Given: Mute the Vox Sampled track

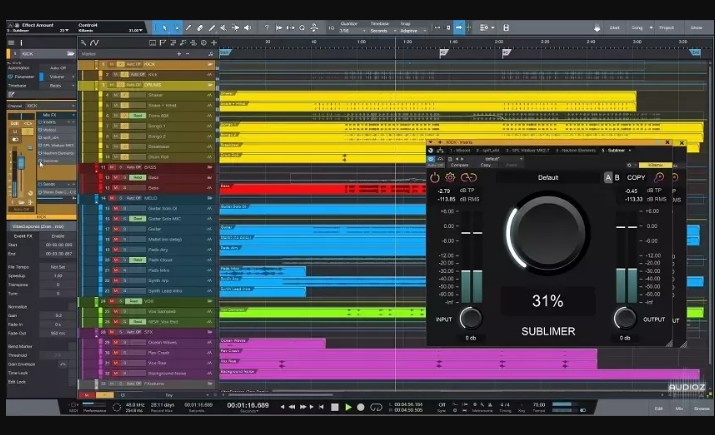Looking at the screenshot, I should coord(116,311).
